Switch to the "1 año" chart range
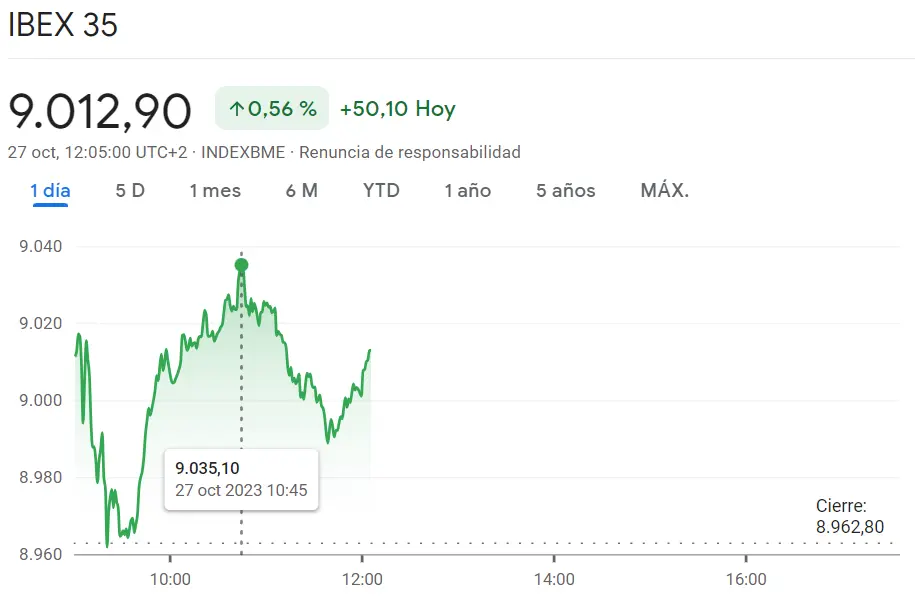This screenshot has width=915, height=603. pyautogui.click(x=466, y=190)
